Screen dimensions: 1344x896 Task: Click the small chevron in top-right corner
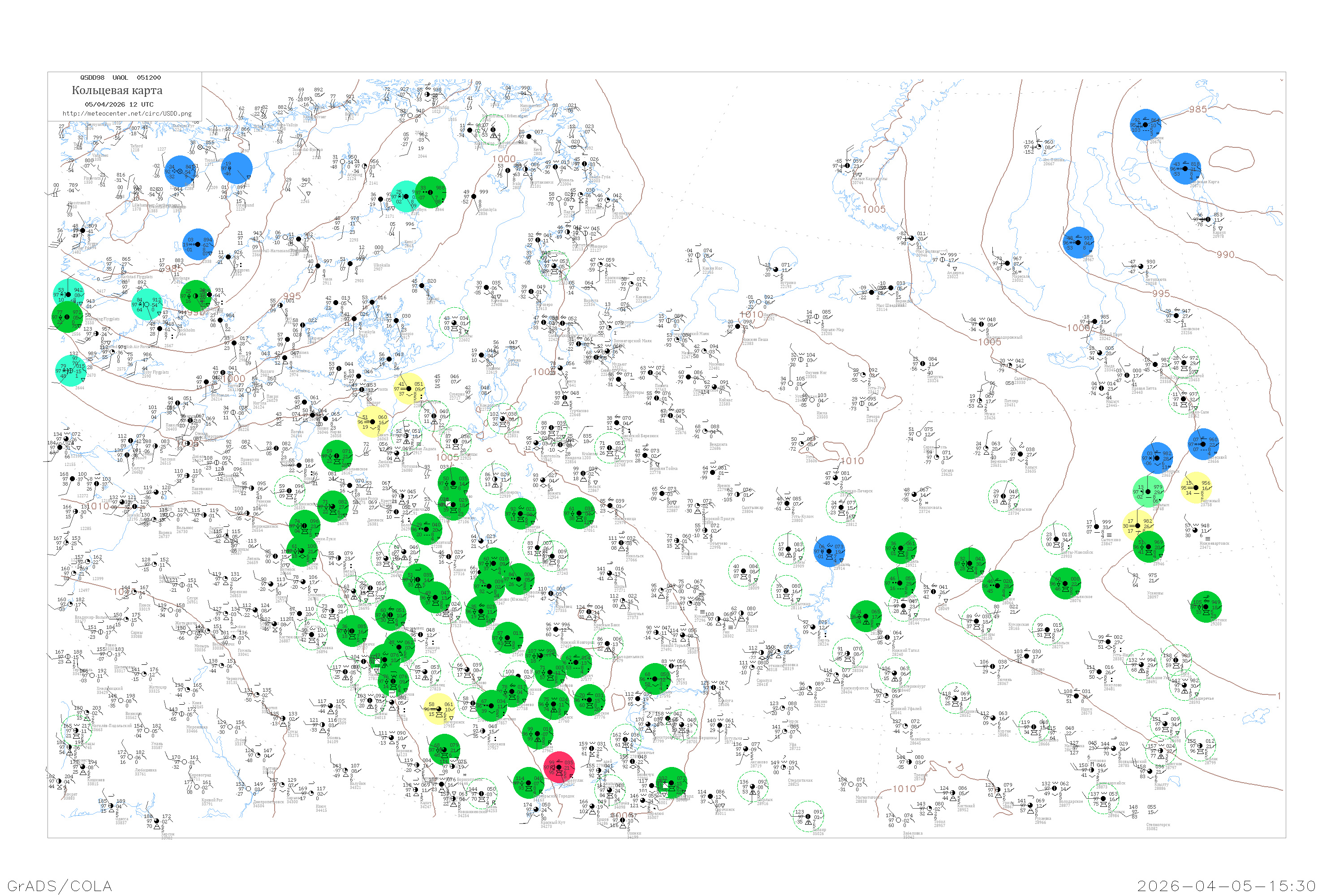(1282, 80)
